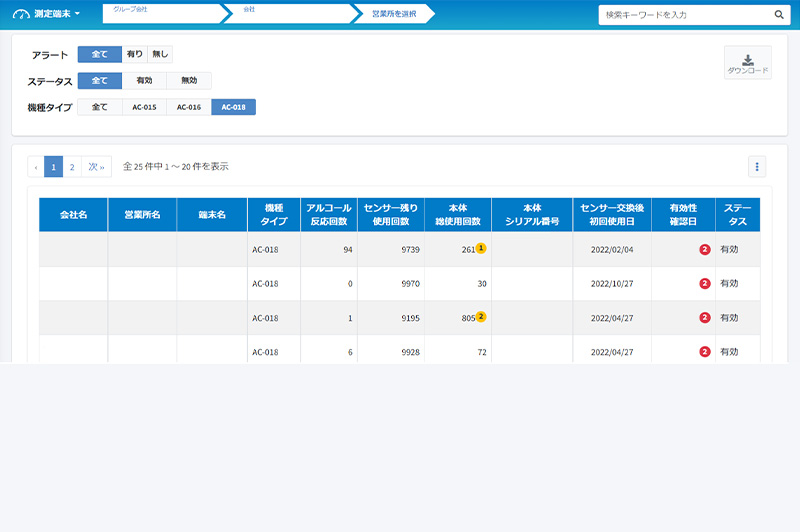Viewport: 800px width, 532px height.
Task: Click the download icon button
Action: pos(747,62)
